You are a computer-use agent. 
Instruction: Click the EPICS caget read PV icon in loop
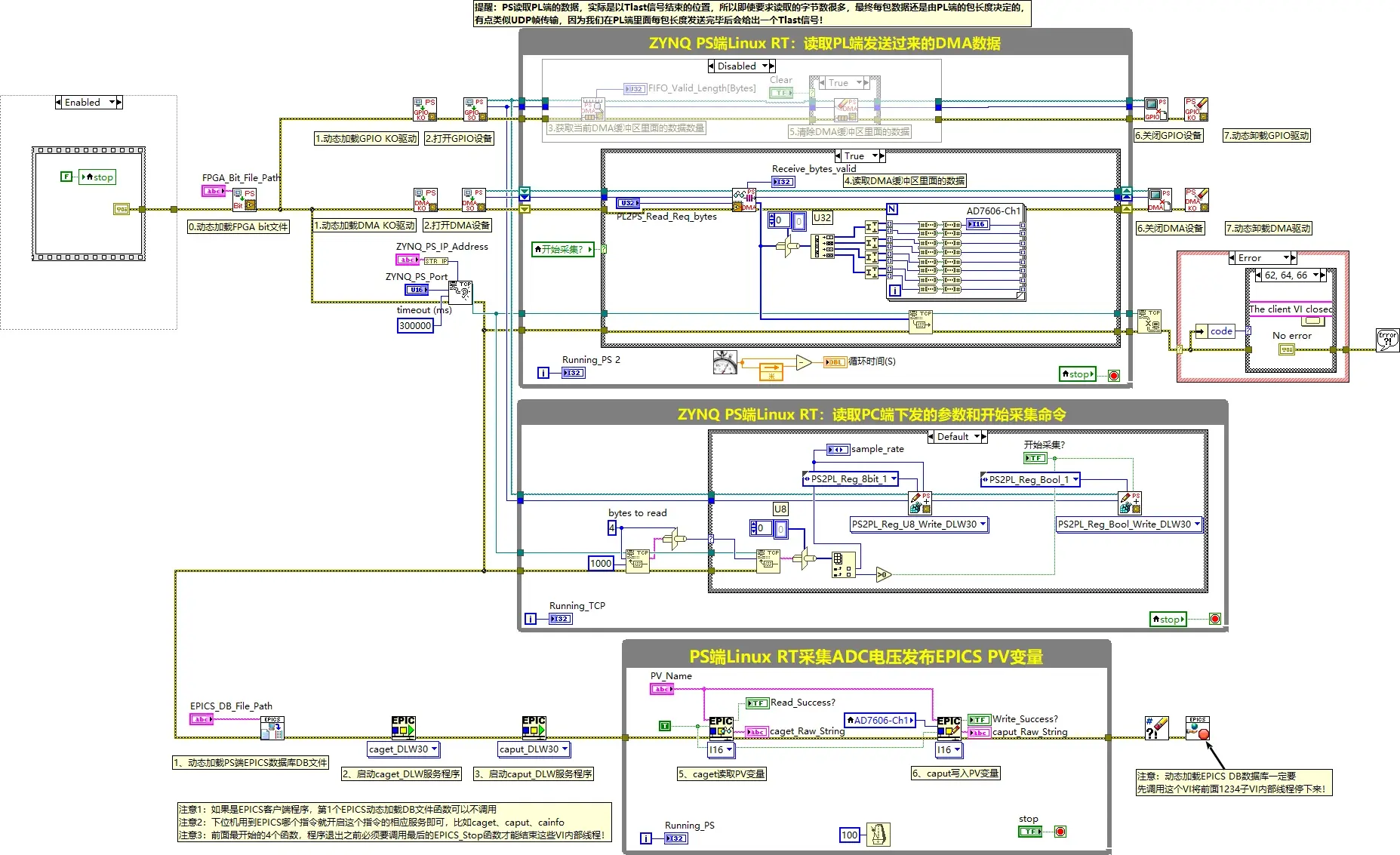(721, 727)
